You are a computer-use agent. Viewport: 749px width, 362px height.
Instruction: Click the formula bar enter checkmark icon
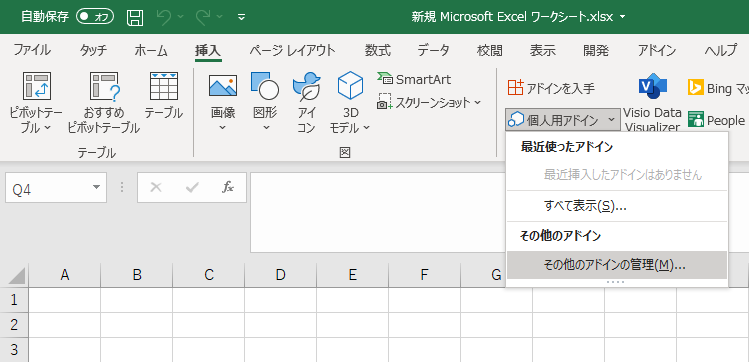(x=192, y=188)
